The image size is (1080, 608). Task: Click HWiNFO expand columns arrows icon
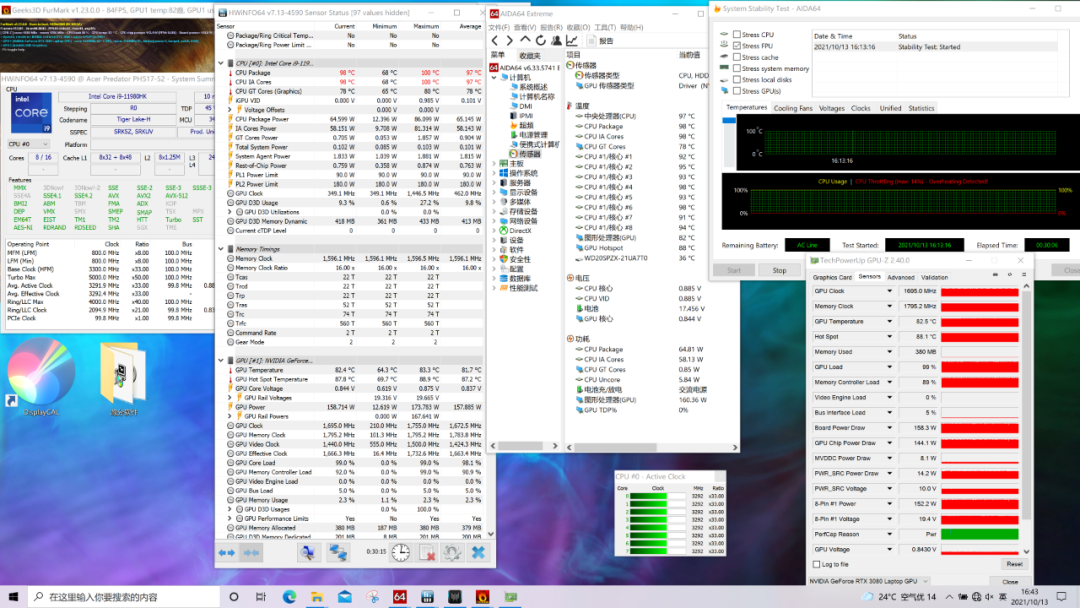click(227, 552)
